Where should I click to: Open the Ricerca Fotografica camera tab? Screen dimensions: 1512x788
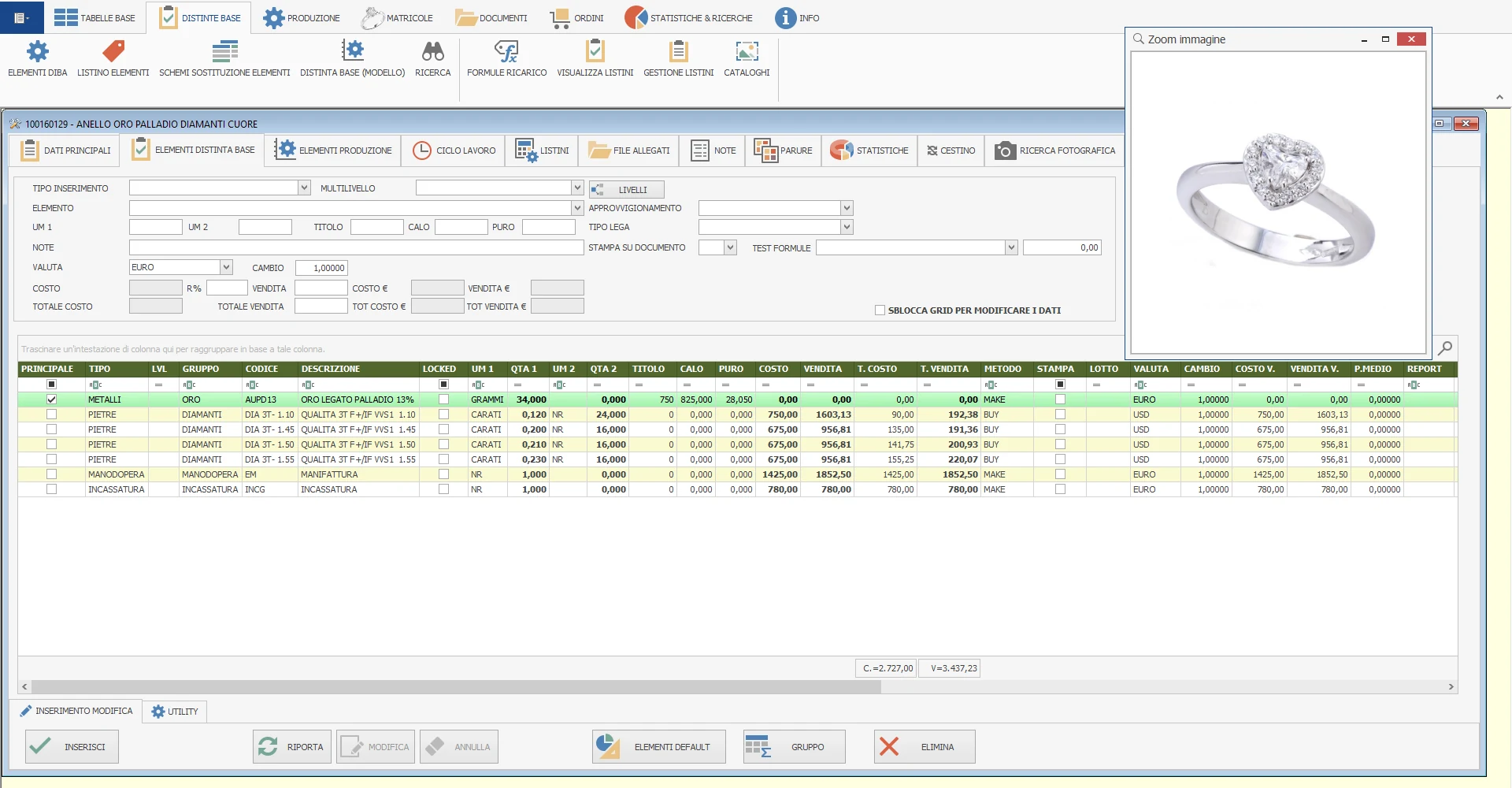tap(1054, 151)
